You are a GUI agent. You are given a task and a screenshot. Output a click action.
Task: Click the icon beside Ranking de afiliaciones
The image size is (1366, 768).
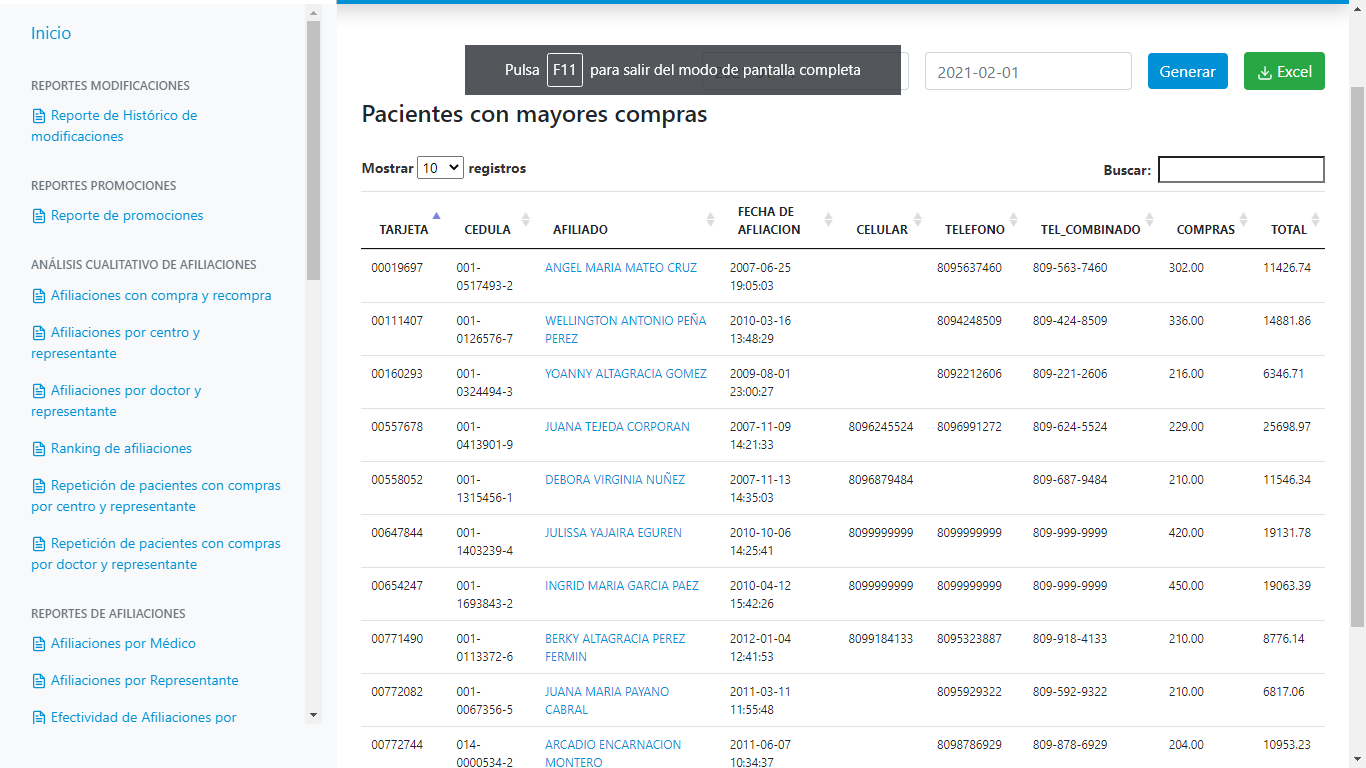(39, 449)
